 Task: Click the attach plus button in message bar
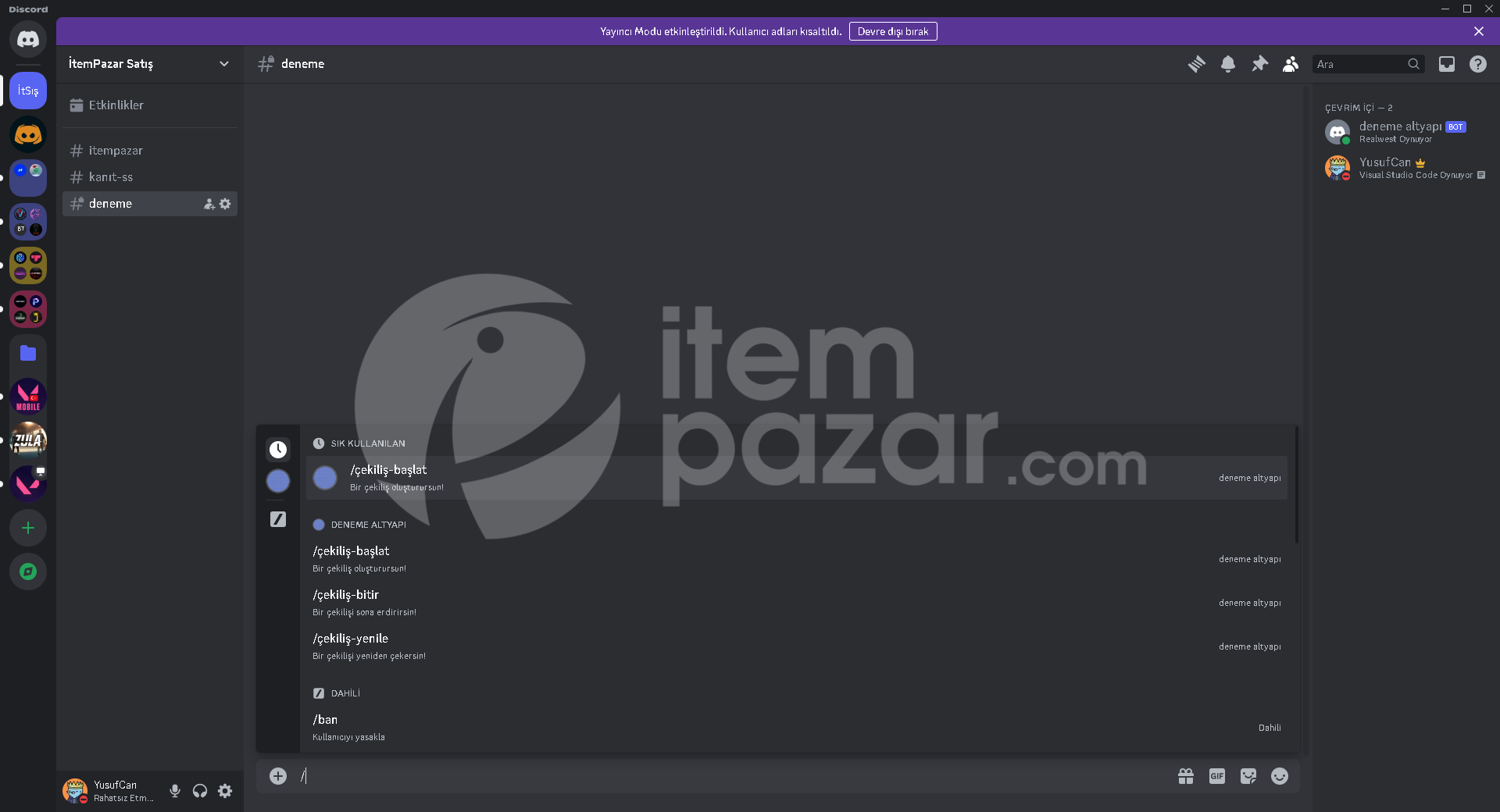pos(278,776)
